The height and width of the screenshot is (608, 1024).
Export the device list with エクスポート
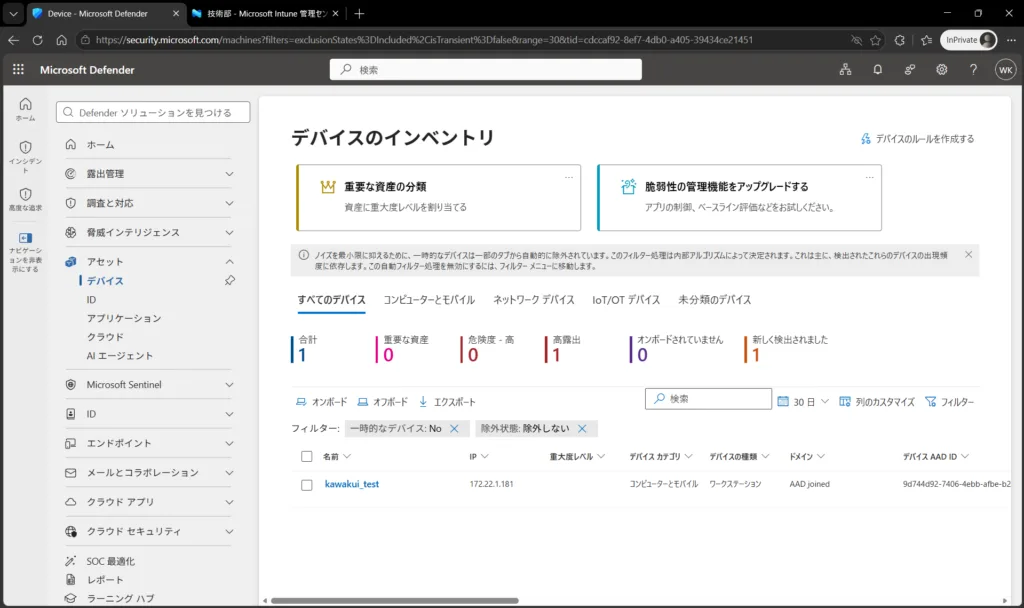pos(447,402)
